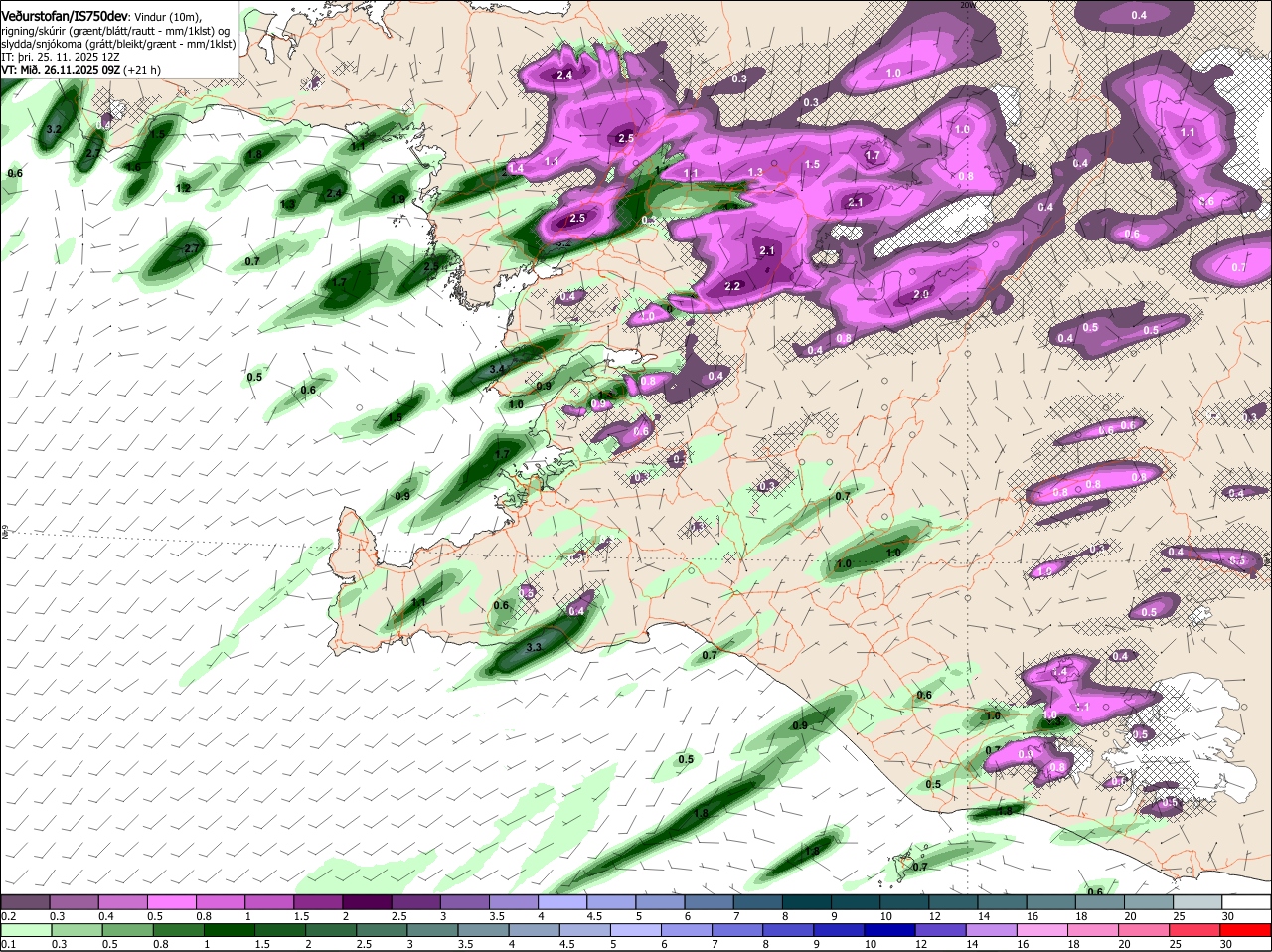Click the light grey 25–30 snow legend swatch
Viewport: 1272px width, 952px height.
pos(1199,901)
